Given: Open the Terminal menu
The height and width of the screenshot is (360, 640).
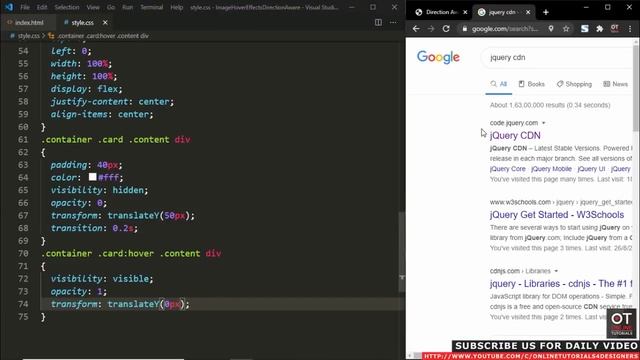Looking at the screenshot, I should pos(151,7).
